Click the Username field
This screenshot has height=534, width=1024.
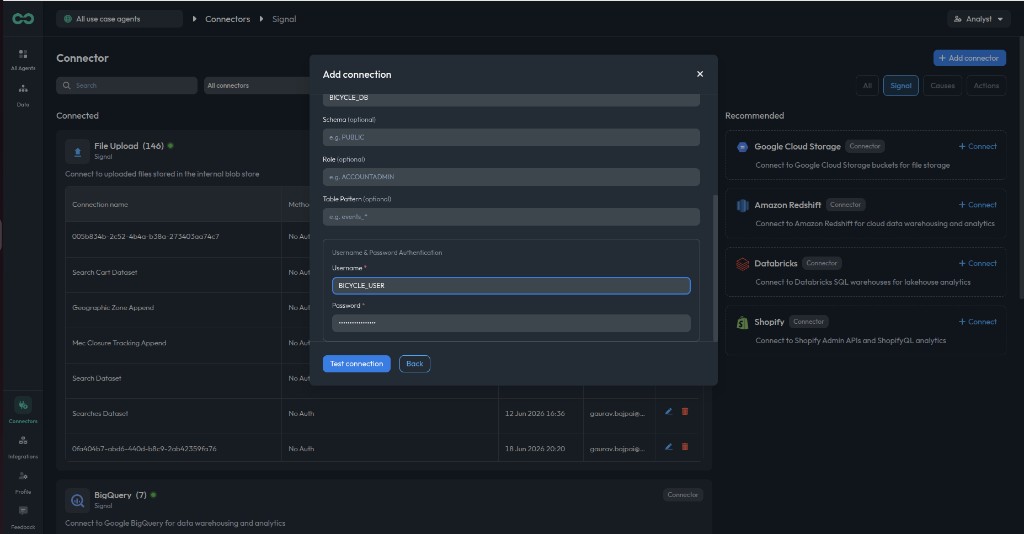pyautogui.click(x=511, y=285)
